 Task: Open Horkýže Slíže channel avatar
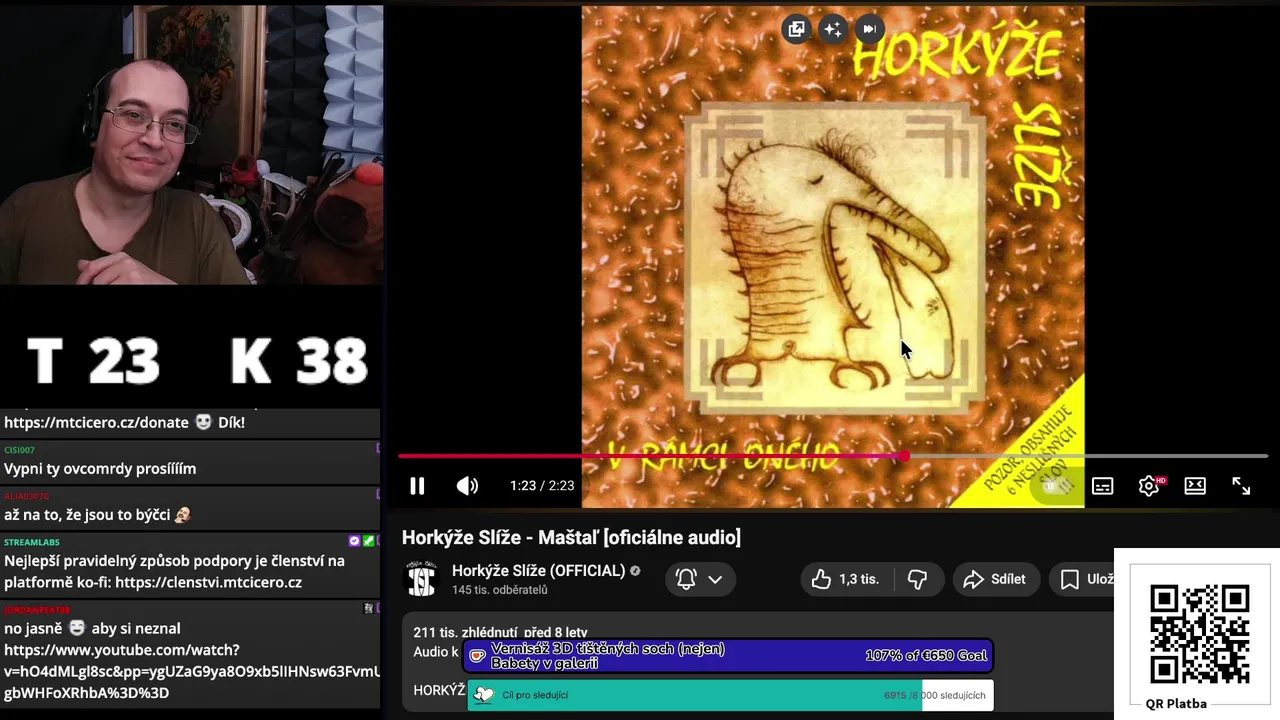(x=421, y=579)
